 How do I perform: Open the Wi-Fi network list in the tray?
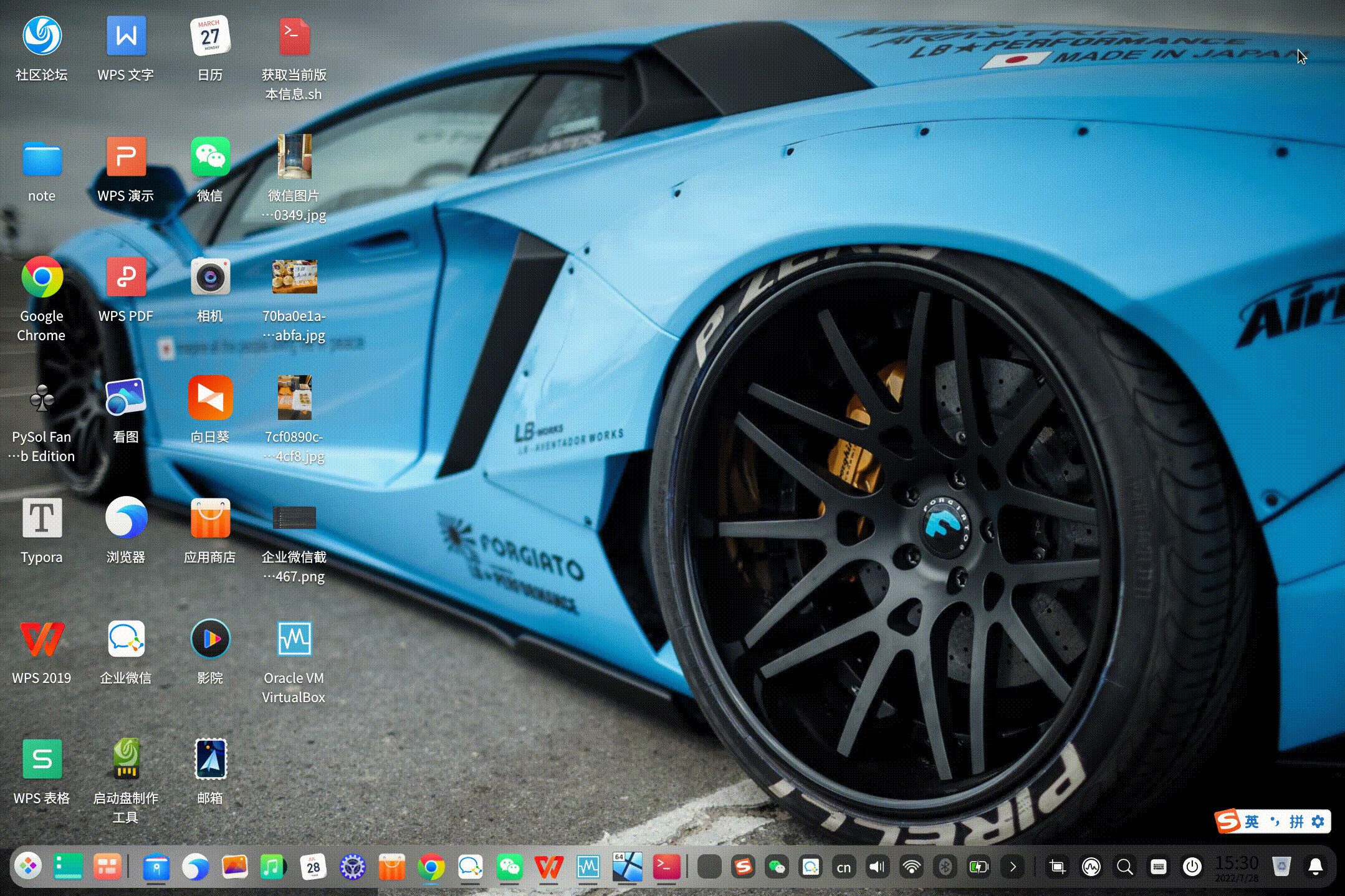pos(911,867)
